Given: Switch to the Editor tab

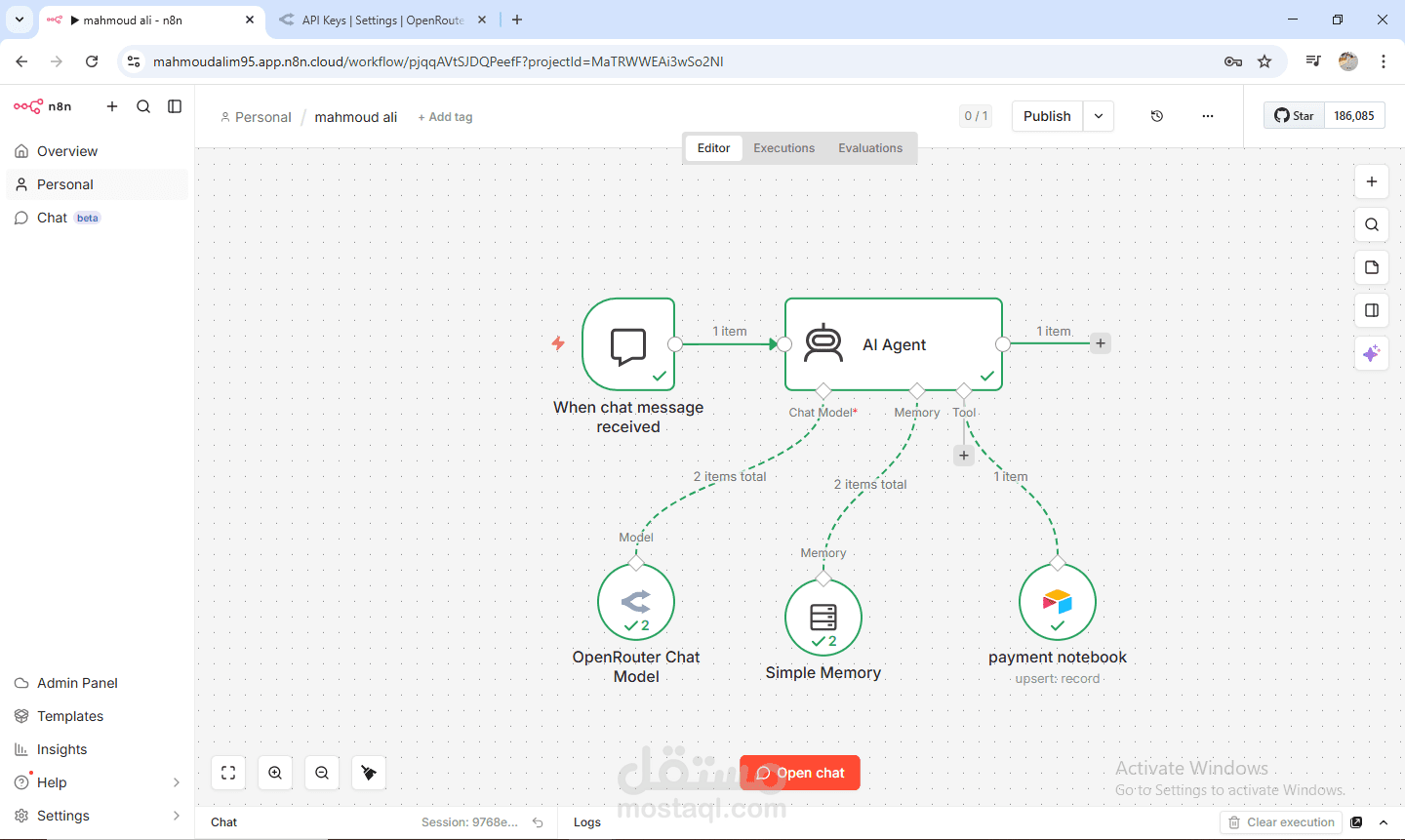Looking at the screenshot, I should pos(713,148).
